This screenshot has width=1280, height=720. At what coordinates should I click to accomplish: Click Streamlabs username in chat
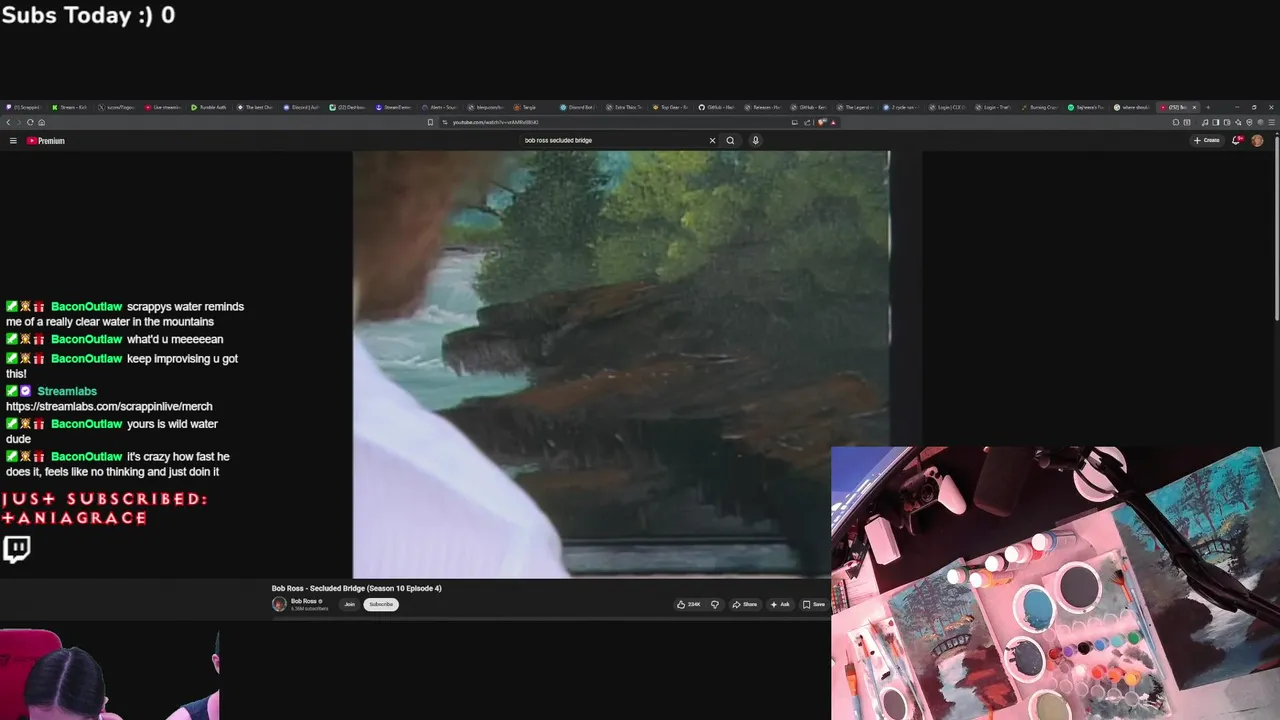tap(67, 391)
